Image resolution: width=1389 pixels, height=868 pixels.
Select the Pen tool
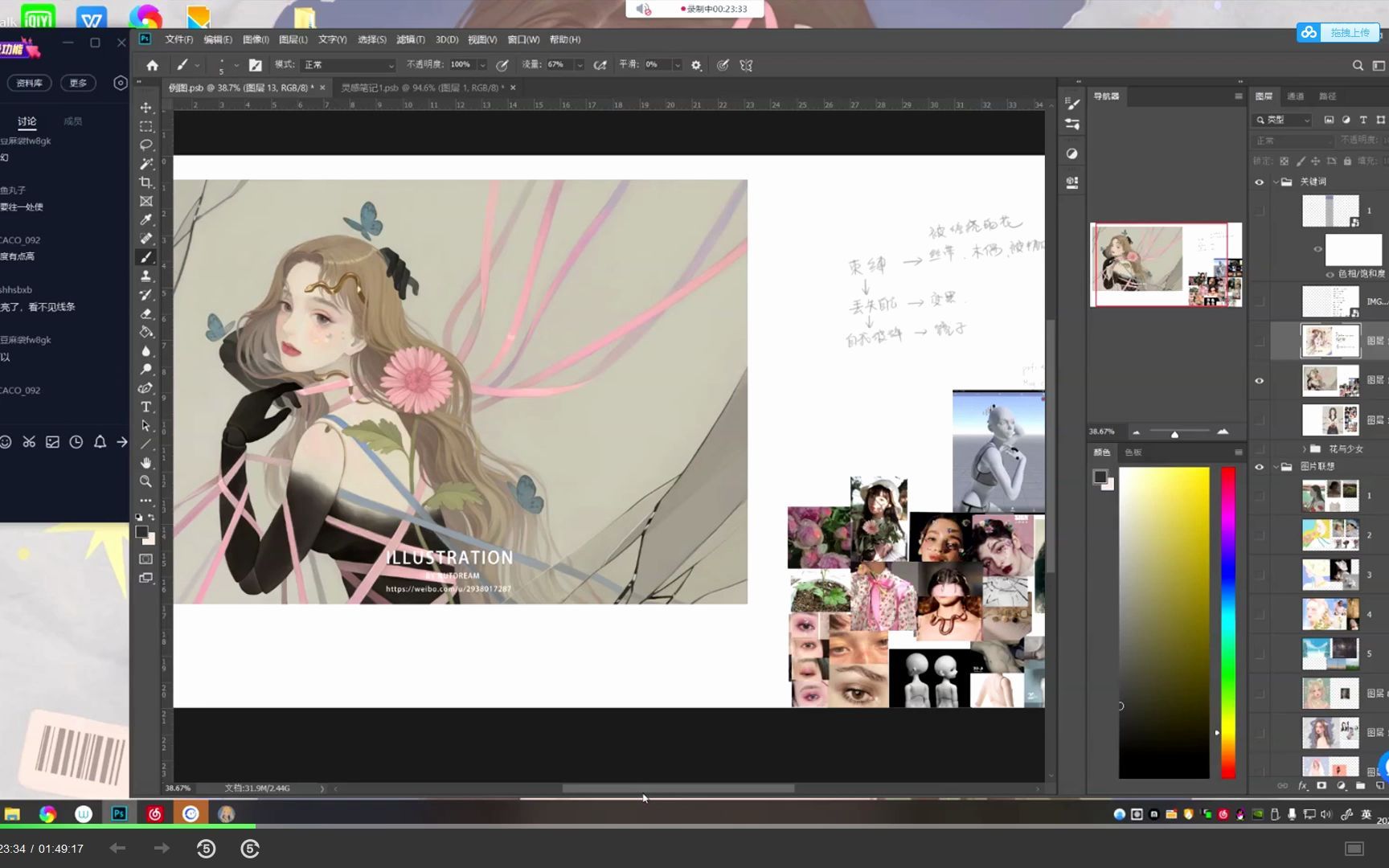tap(145, 388)
